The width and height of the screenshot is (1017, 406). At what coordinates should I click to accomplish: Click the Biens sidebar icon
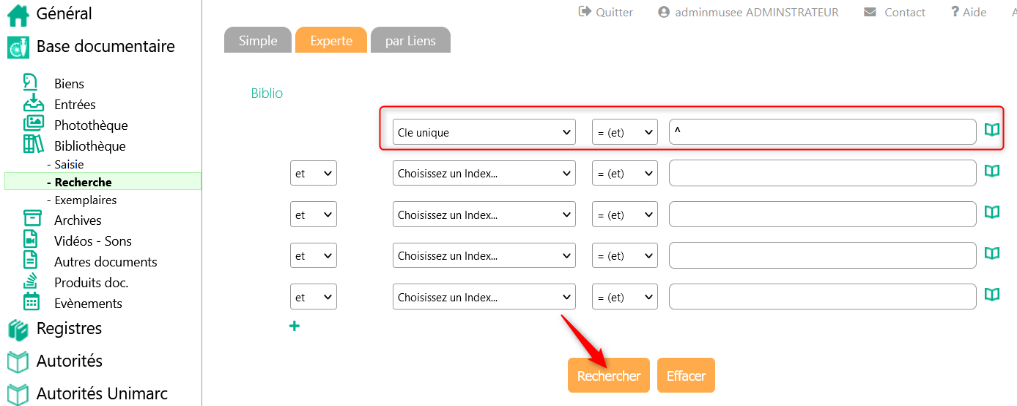point(32,83)
